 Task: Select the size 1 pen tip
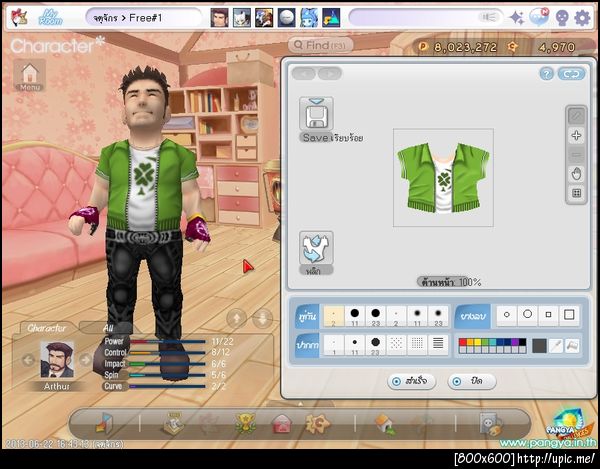click(334, 345)
